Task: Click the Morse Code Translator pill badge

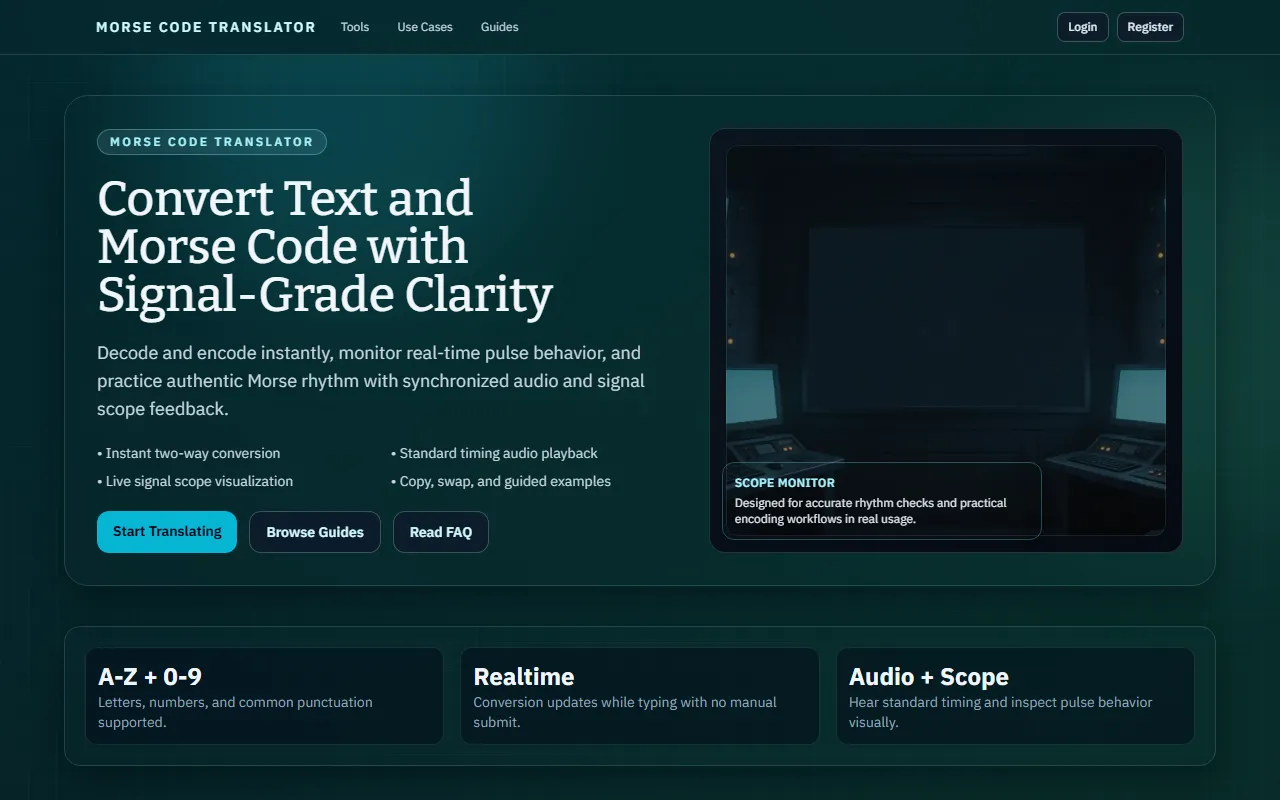Action: [x=212, y=142]
